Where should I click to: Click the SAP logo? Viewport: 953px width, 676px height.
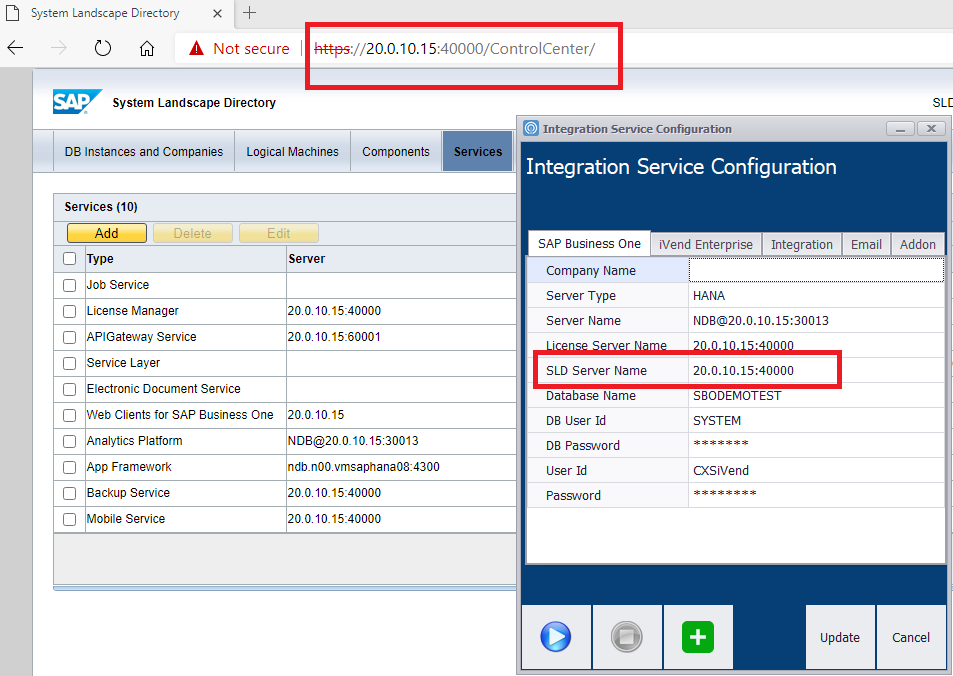point(77,102)
